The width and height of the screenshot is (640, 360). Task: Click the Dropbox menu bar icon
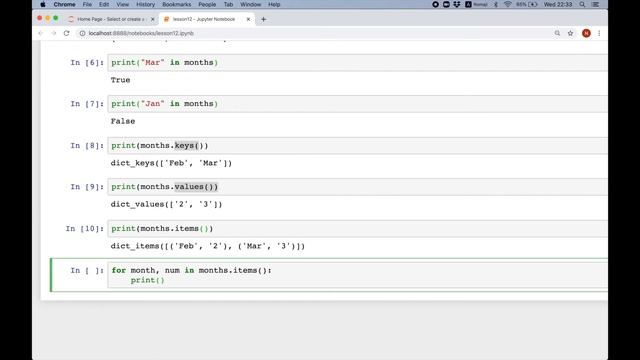[457, 4]
